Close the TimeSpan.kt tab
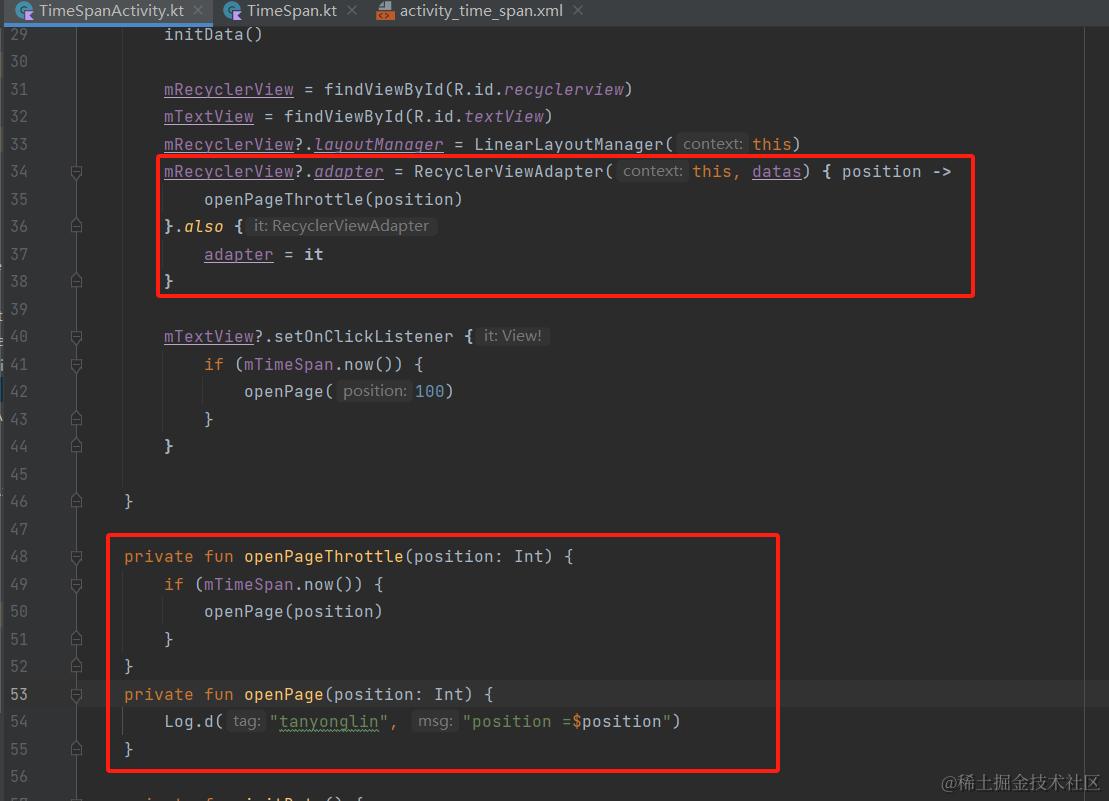The image size is (1109, 801). point(352,11)
